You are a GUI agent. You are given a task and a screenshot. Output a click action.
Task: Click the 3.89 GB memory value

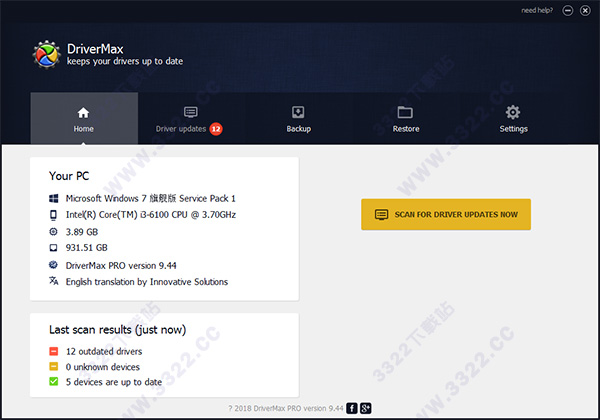[82, 232]
